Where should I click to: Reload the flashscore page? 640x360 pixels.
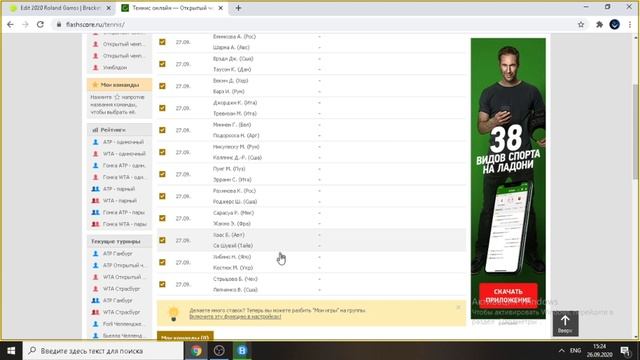tap(40, 24)
